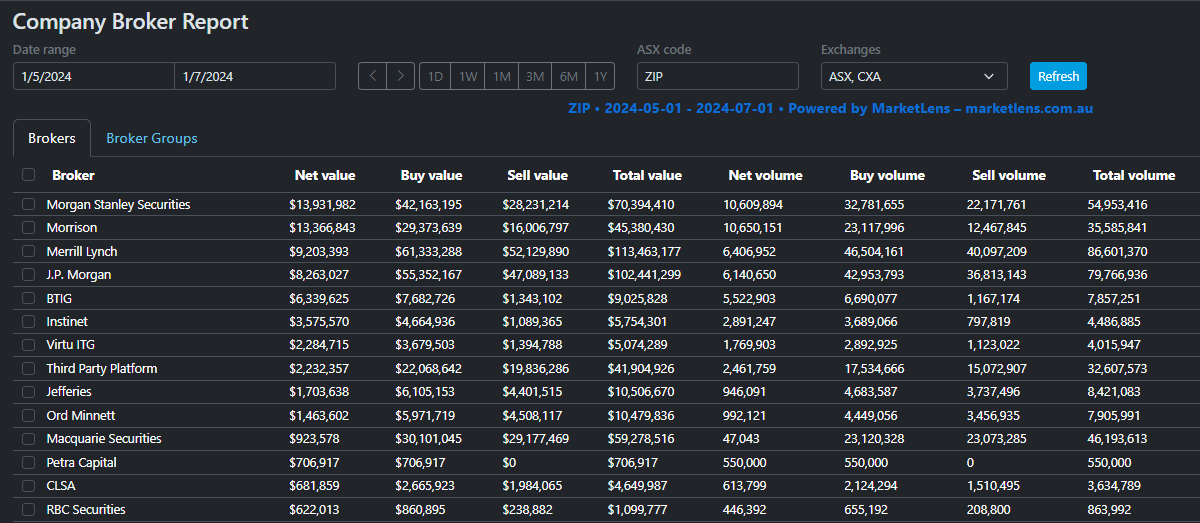This screenshot has width=1200, height=523.
Task: Click broker name RBC Securities
Action: 86,510
